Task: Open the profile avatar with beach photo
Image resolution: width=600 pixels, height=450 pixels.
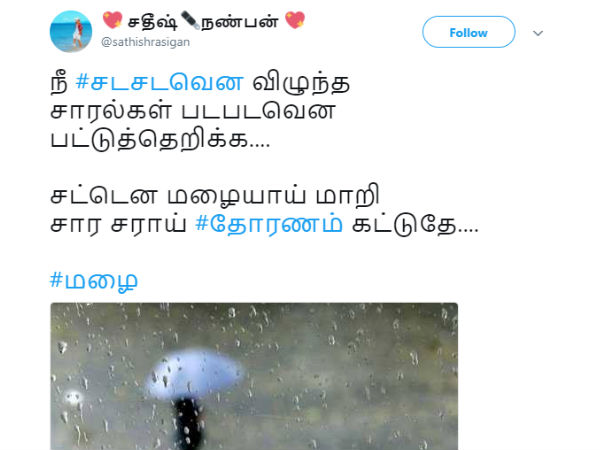Action: pos(71,31)
